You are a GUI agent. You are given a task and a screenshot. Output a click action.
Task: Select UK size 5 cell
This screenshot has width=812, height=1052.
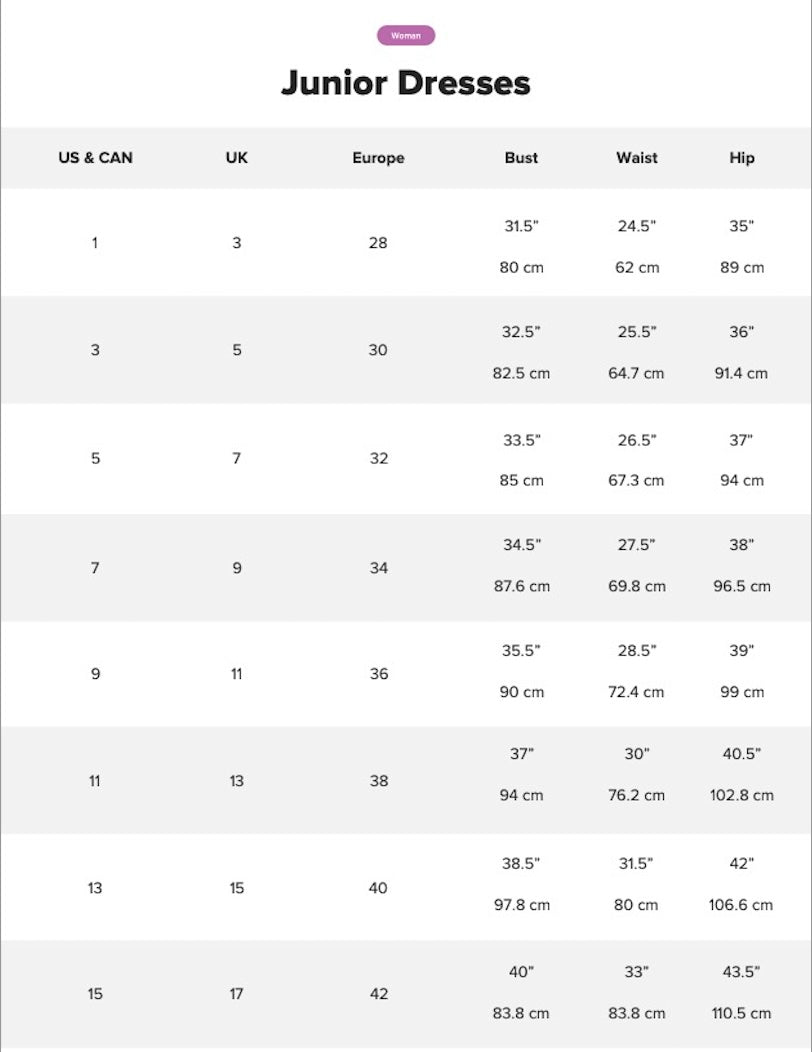coord(237,350)
